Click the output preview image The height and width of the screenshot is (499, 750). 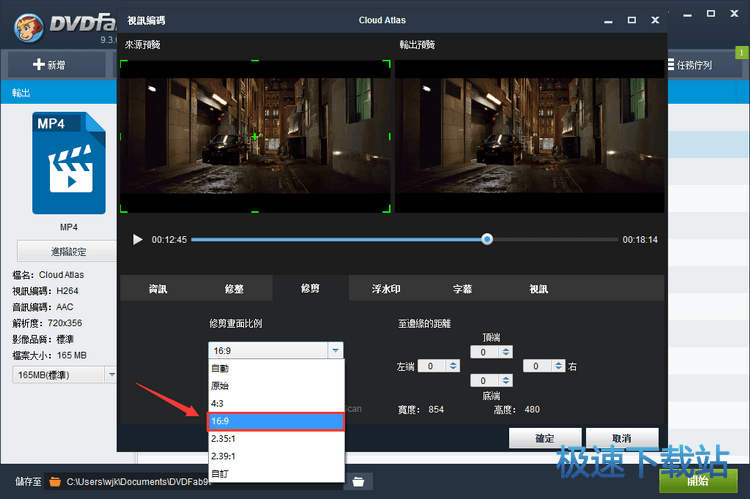tap(529, 136)
